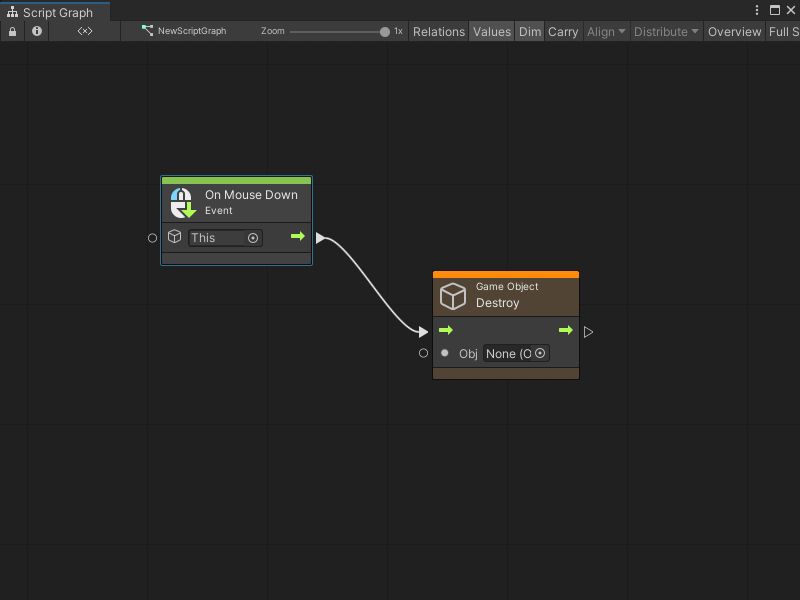Click the cube icon on the Destroy node
The image size is (800, 600).
pyautogui.click(x=454, y=296)
